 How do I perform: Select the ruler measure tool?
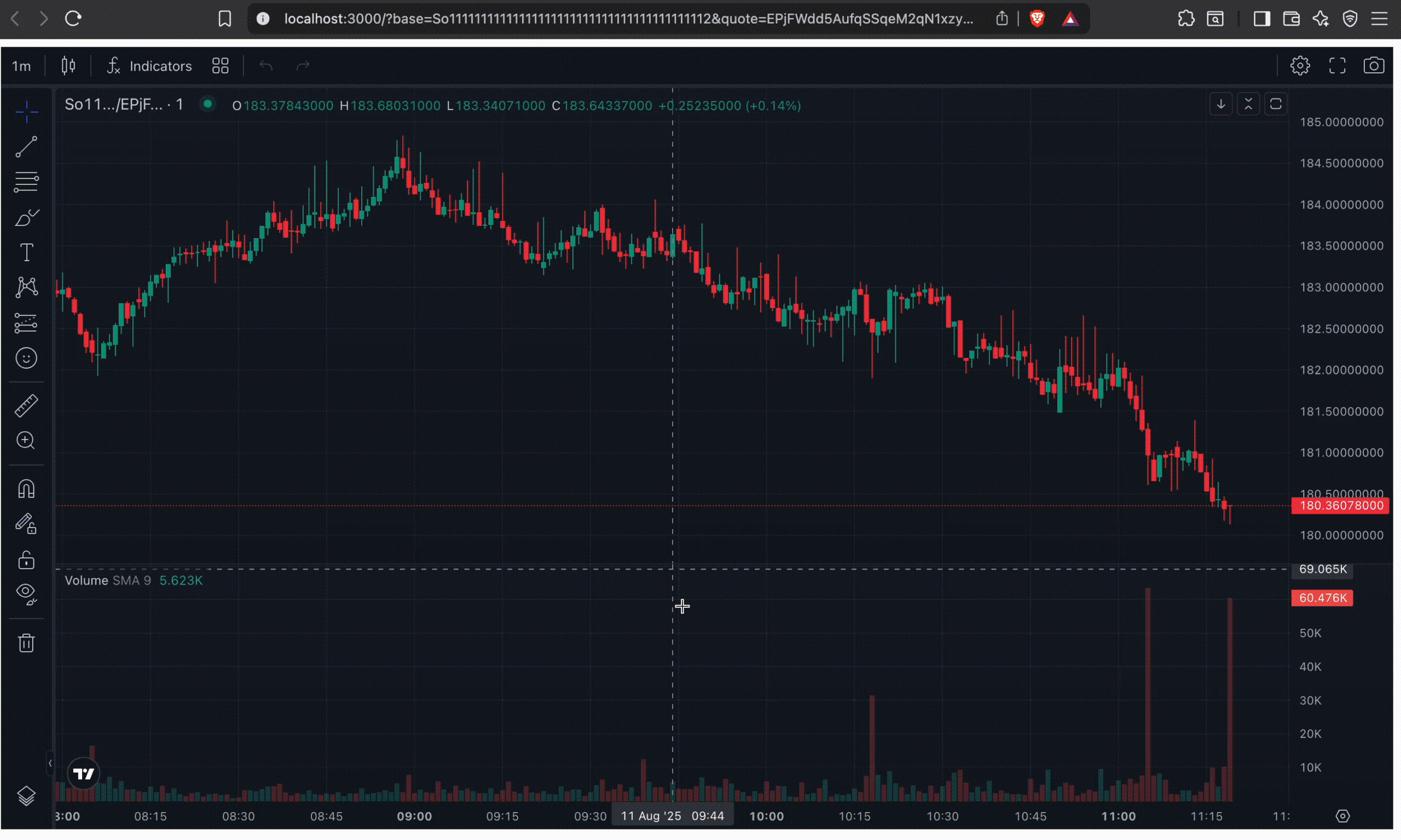(26, 406)
